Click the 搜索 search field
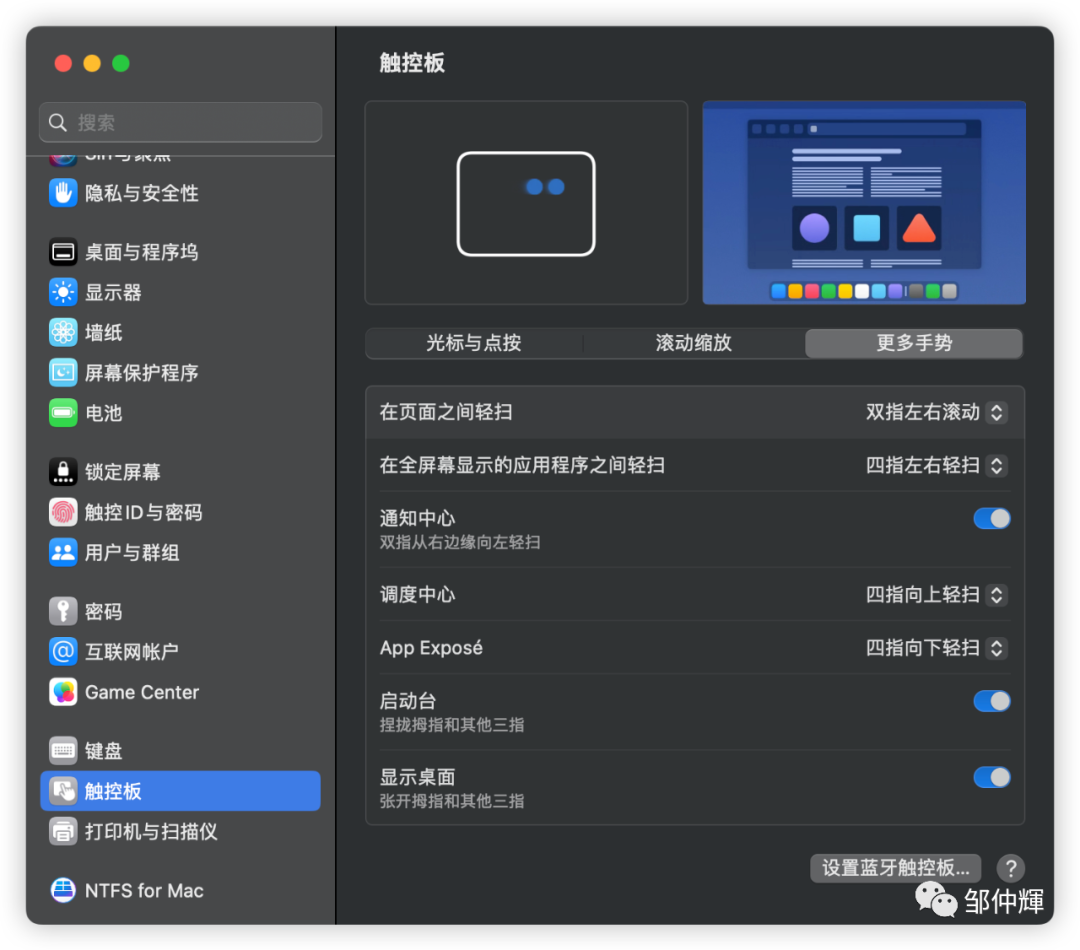1080x950 pixels. (x=180, y=123)
